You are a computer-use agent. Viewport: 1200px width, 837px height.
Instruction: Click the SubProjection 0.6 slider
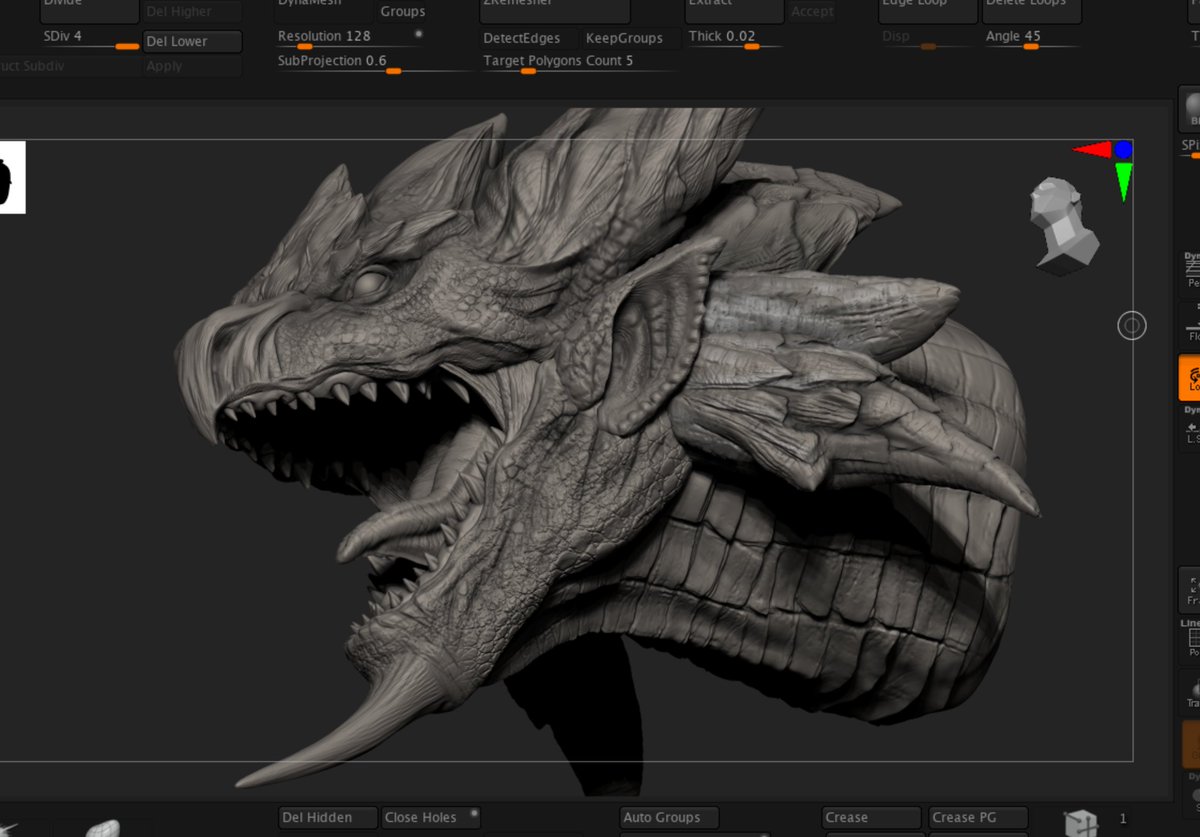(x=375, y=64)
